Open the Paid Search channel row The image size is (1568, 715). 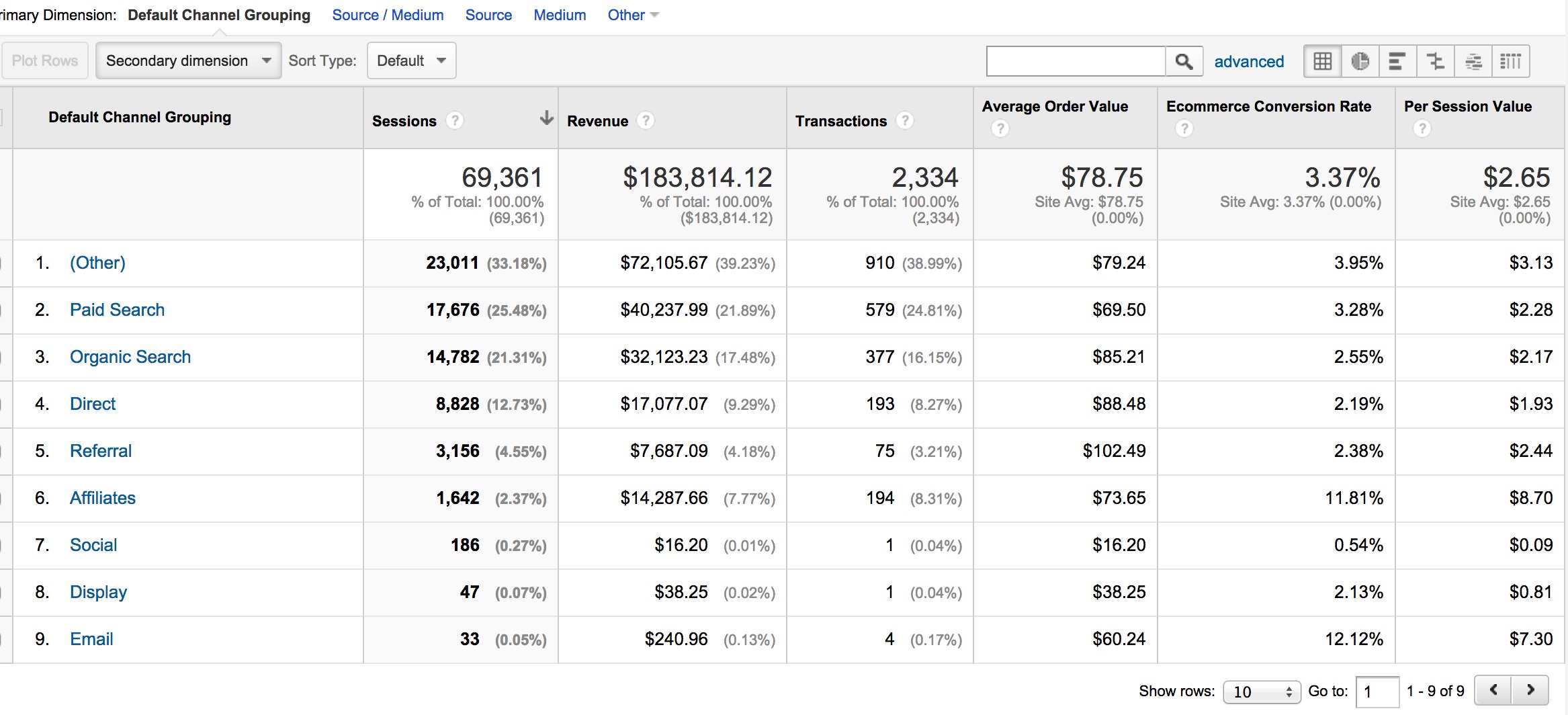click(x=117, y=310)
